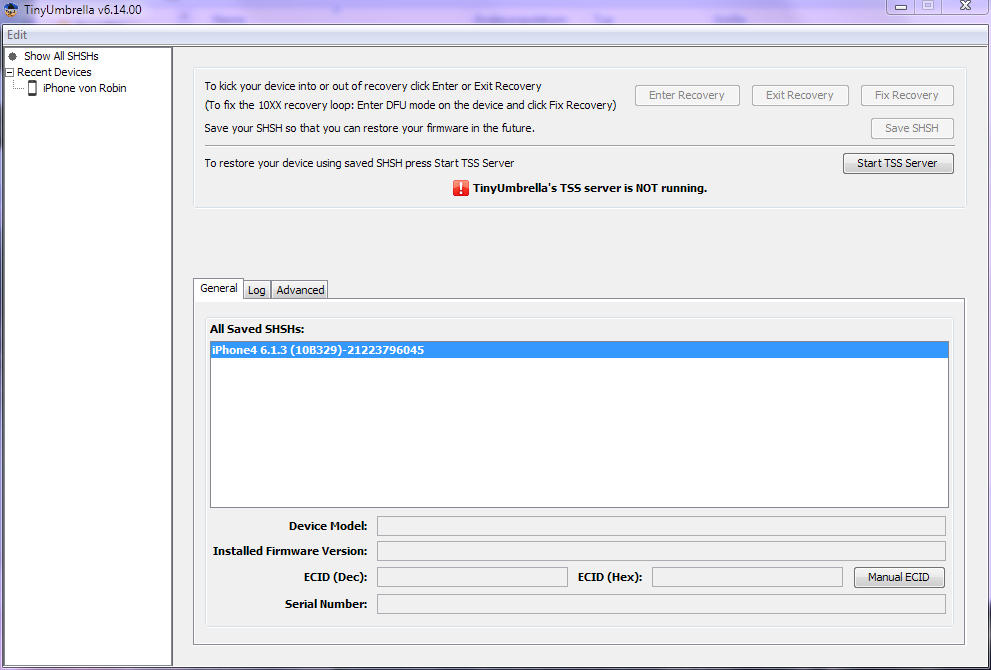
Task: Minimize the TinyUmbrella window
Action: tap(901, 6)
